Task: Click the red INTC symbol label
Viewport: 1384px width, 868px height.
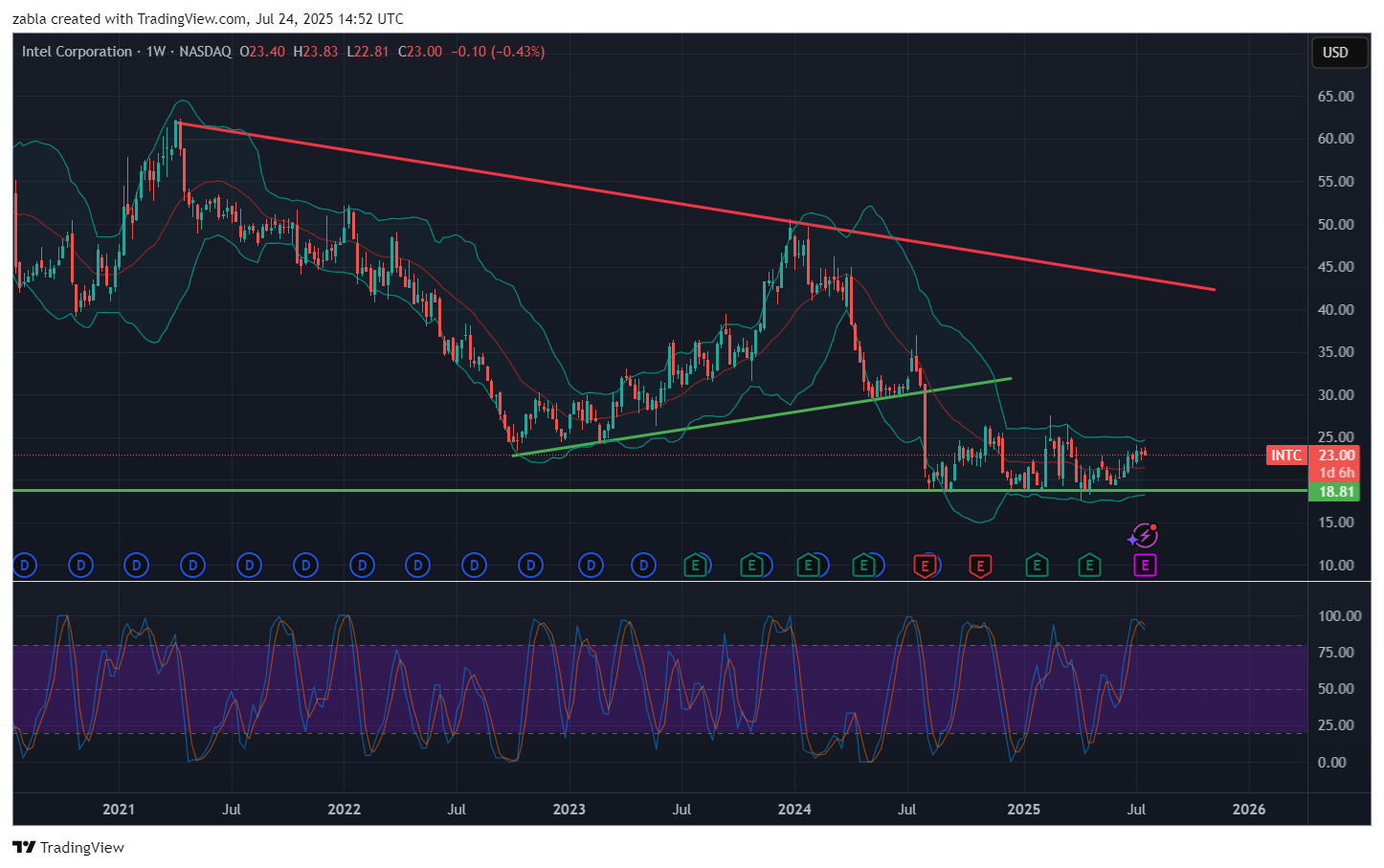Action: pyautogui.click(x=1286, y=456)
